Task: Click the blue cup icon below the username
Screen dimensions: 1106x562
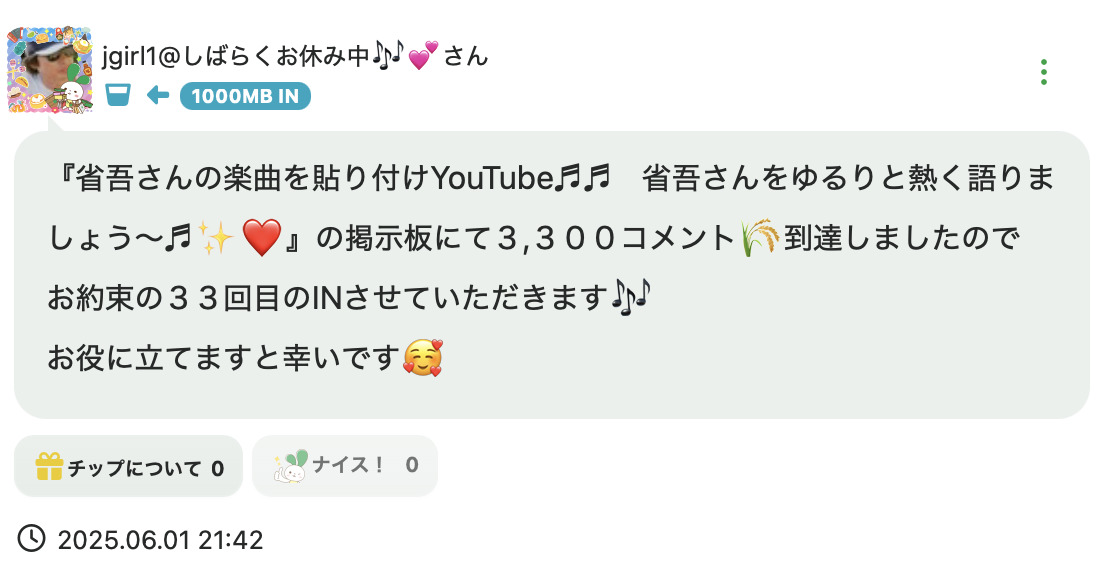Action: tap(118, 95)
